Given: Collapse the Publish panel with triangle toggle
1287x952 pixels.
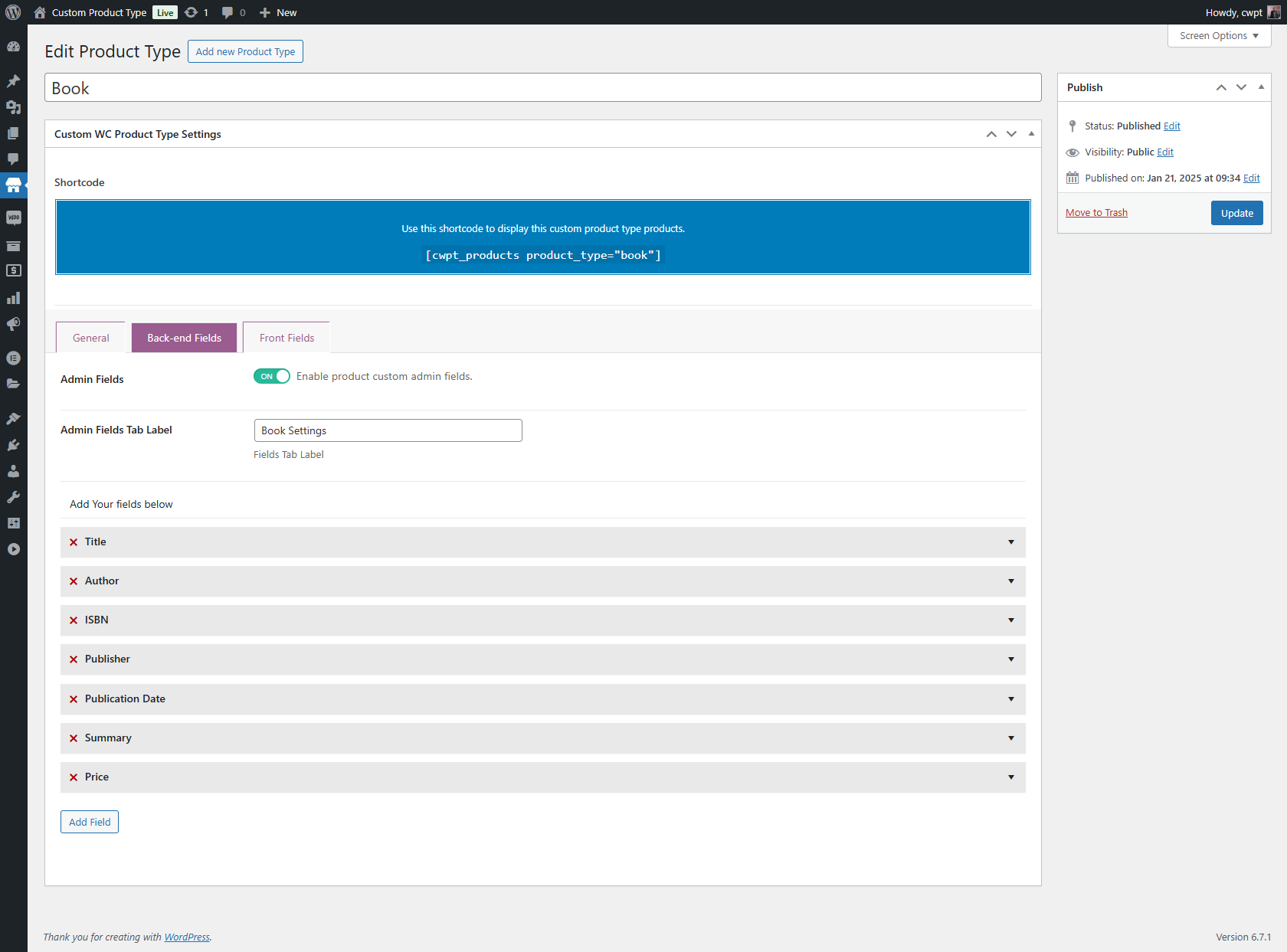Looking at the screenshot, I should (x=1261, y=87).
